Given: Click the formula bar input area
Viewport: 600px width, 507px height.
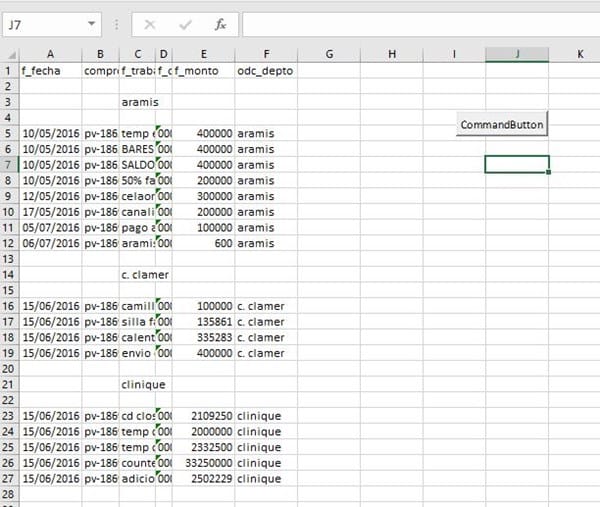Looking at the screenshot, I should 421,24.
